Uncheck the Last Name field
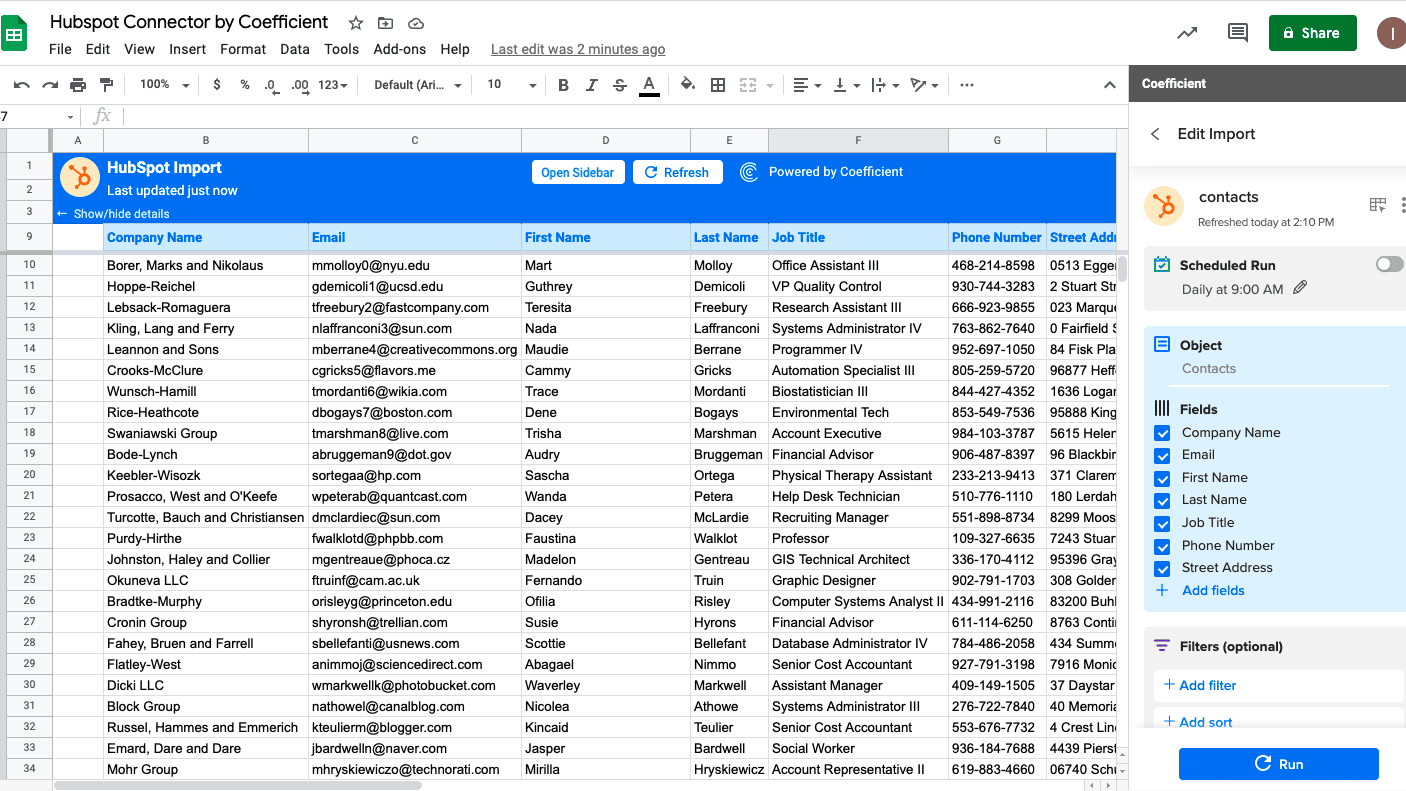 (1162, 500)
